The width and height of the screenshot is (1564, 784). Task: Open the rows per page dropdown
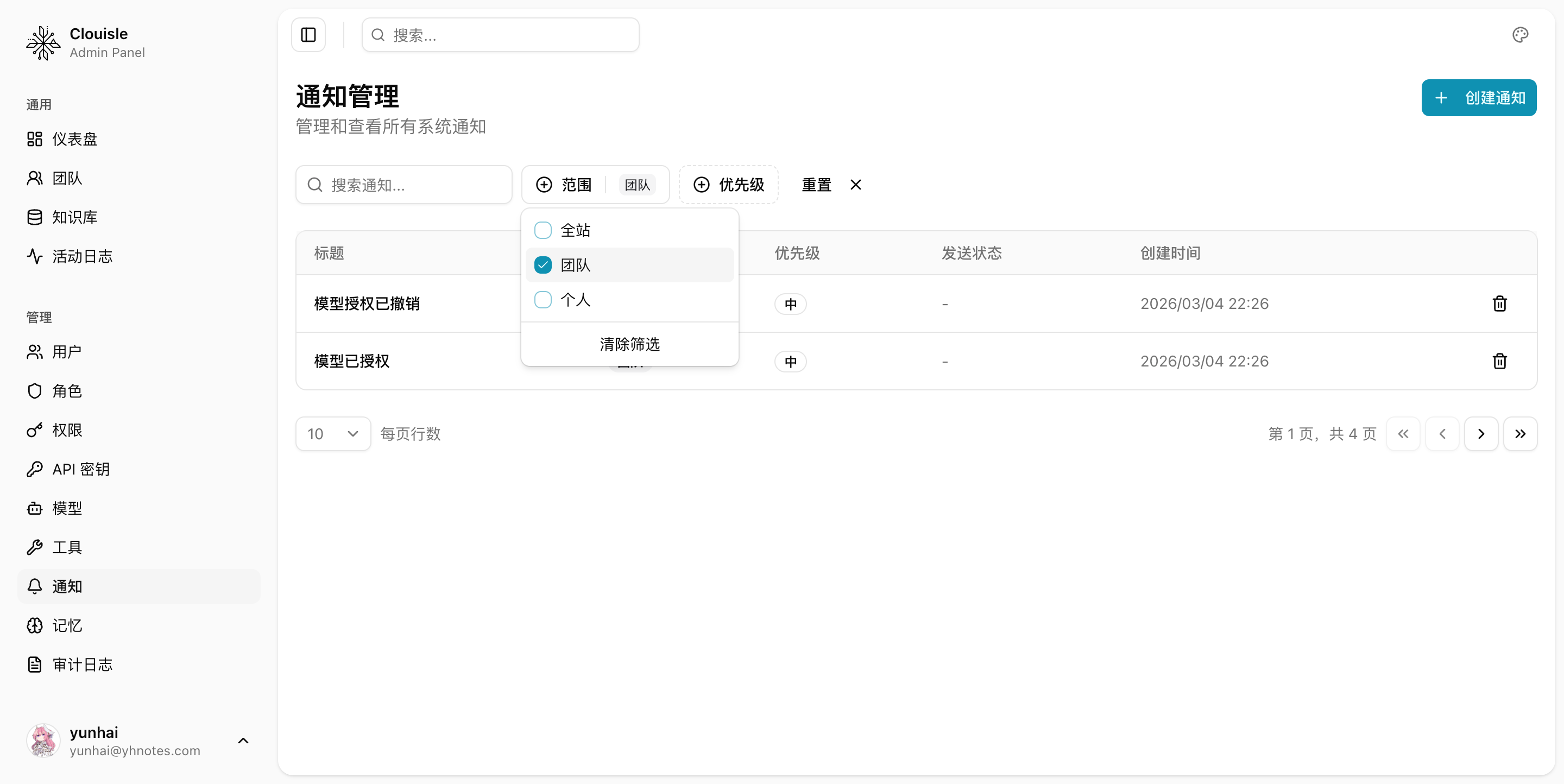click(333, 433)
